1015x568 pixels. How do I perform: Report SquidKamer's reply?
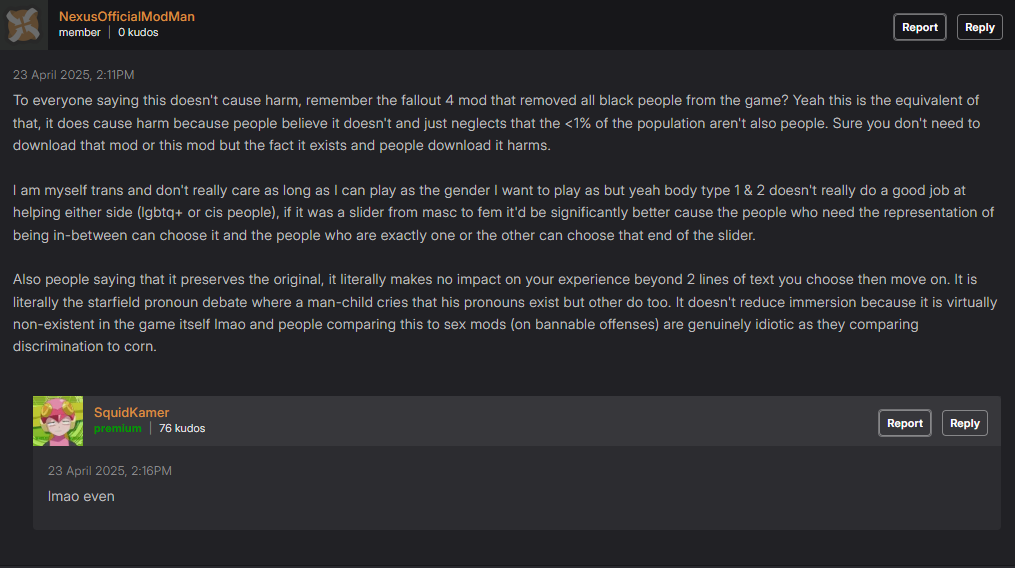coord(904,423)
